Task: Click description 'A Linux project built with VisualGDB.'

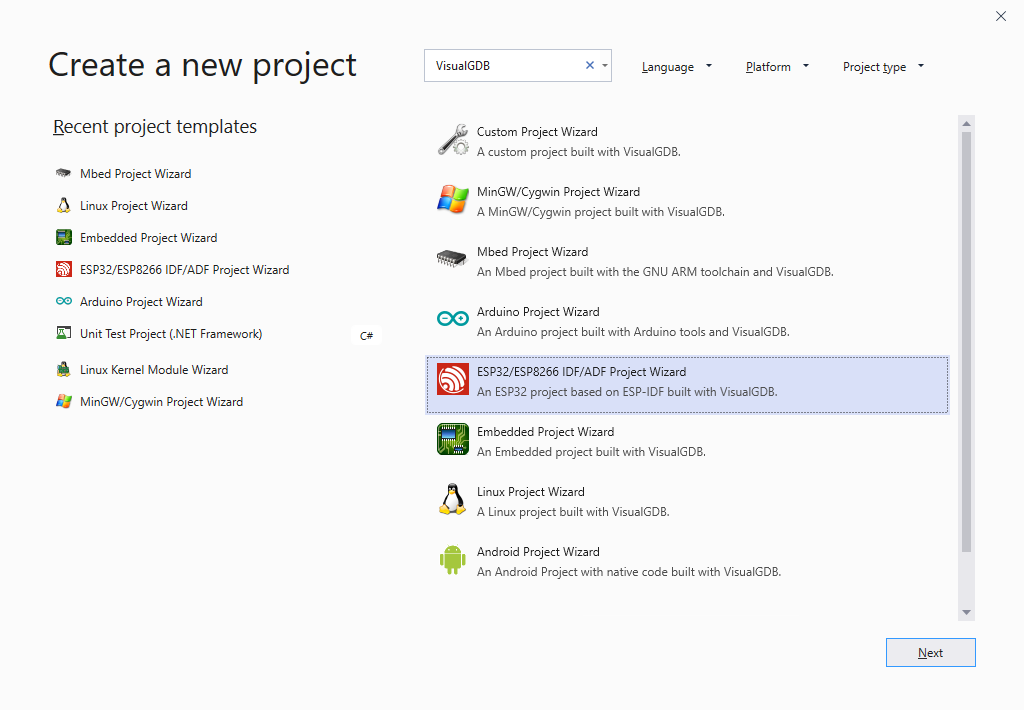Action: pyautogui.click(x=573, y=512)
